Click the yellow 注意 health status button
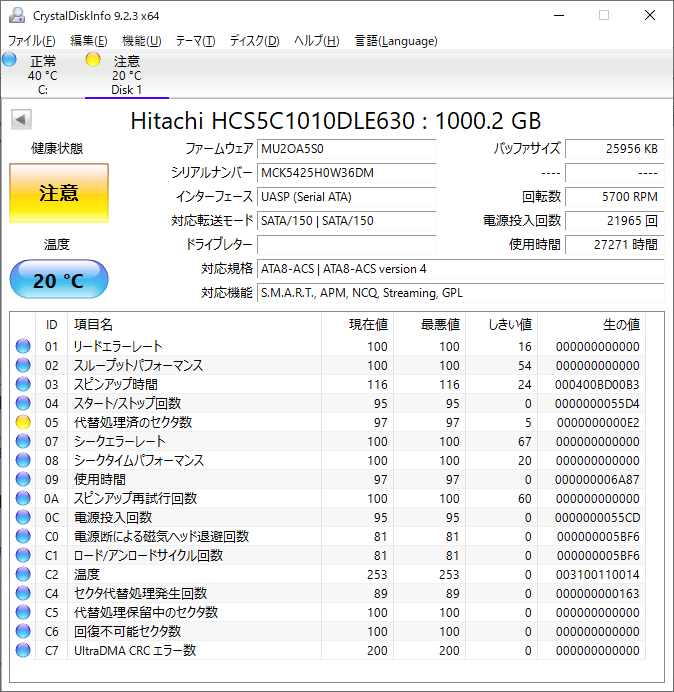This screenshot has width=674, height=692. point(59,193)
